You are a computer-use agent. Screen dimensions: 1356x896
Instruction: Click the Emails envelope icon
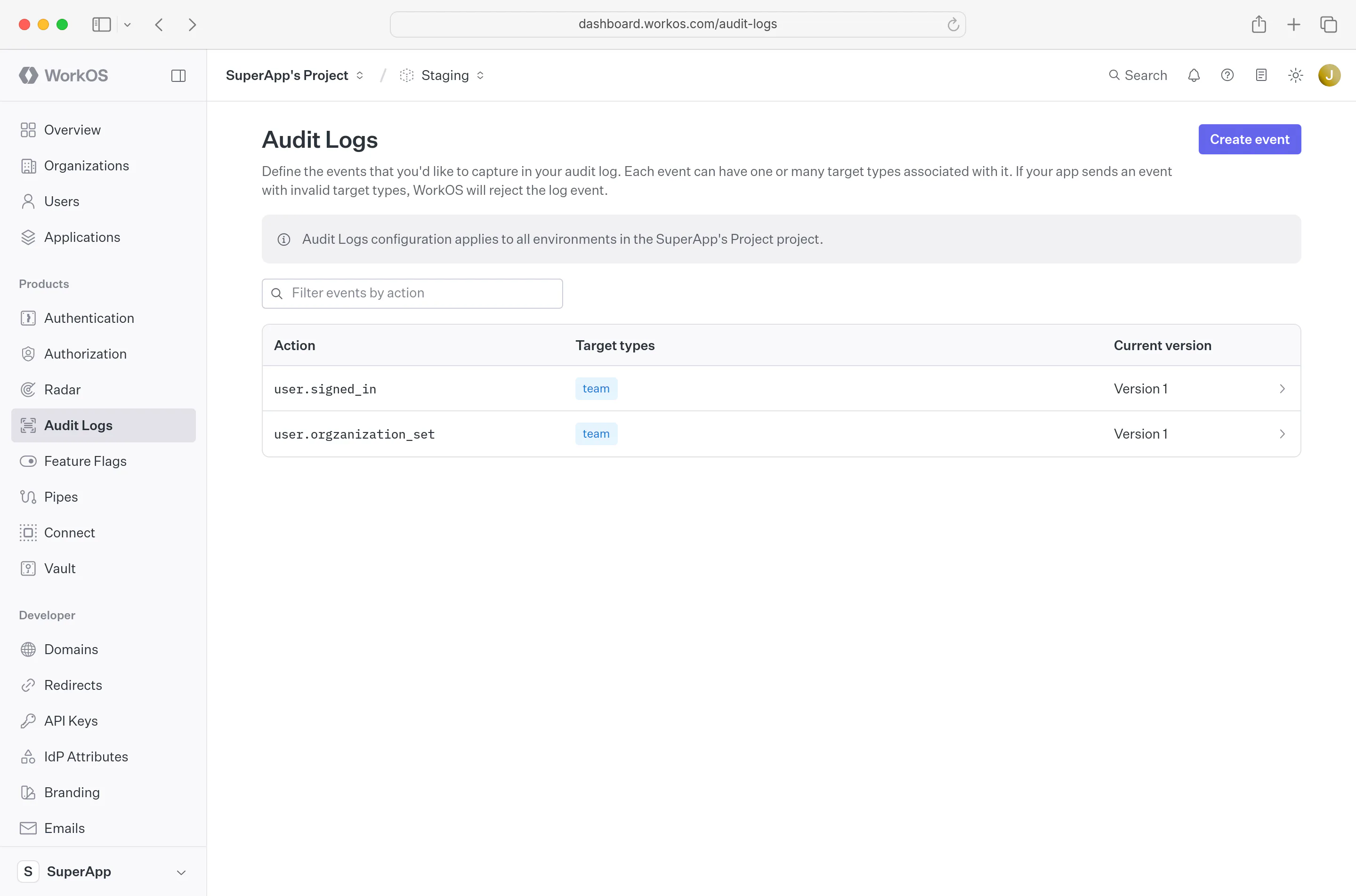click(28, 828)
